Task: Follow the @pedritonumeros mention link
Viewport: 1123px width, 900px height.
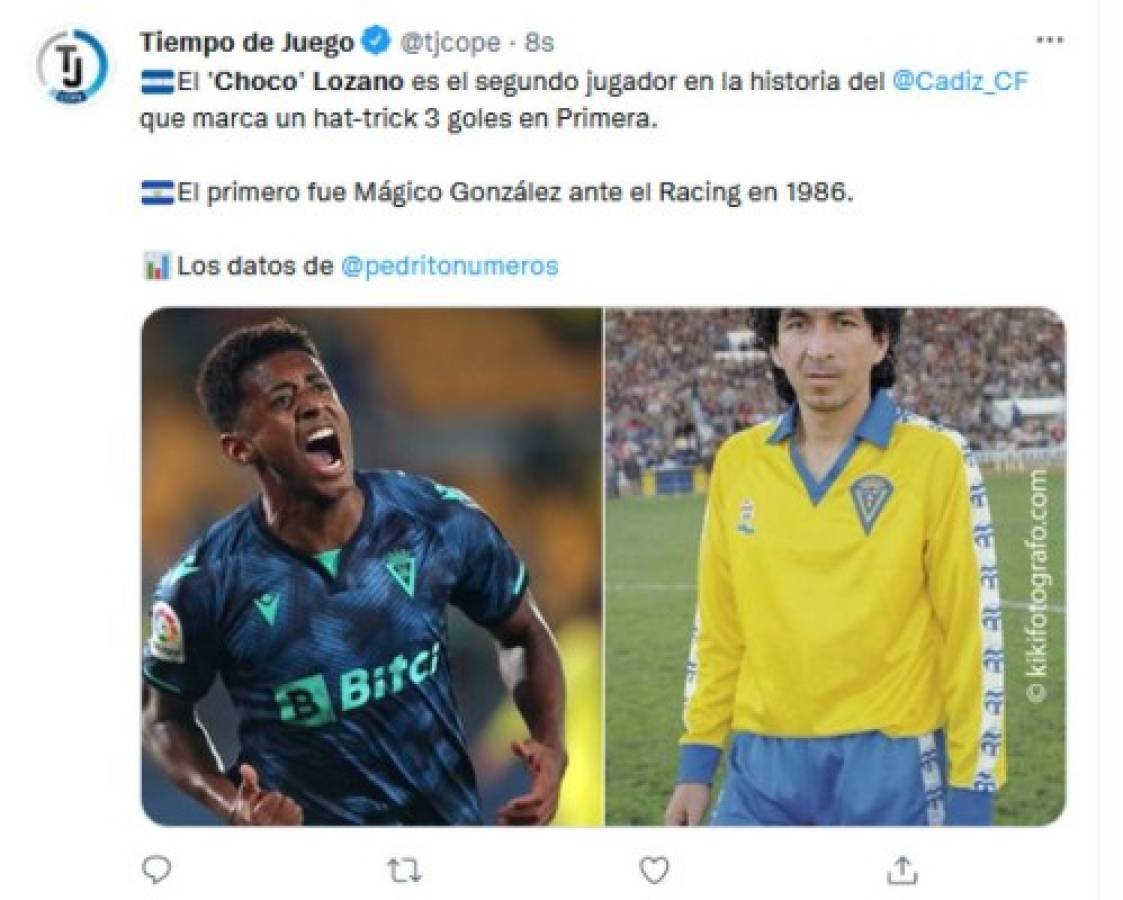Action: click(450, 266)
